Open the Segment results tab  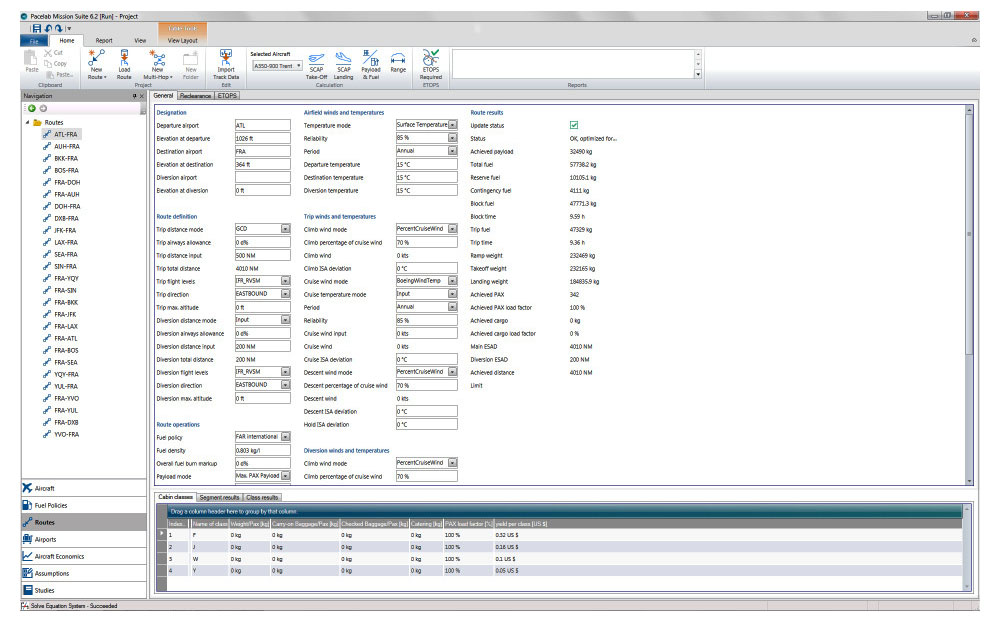pyautogui.click(x=219, y=496)
